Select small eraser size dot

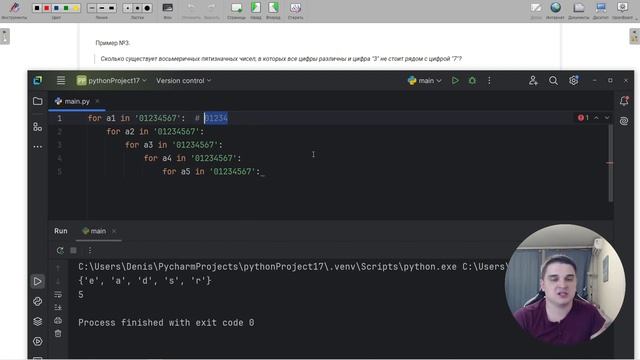tap(127, 8)
